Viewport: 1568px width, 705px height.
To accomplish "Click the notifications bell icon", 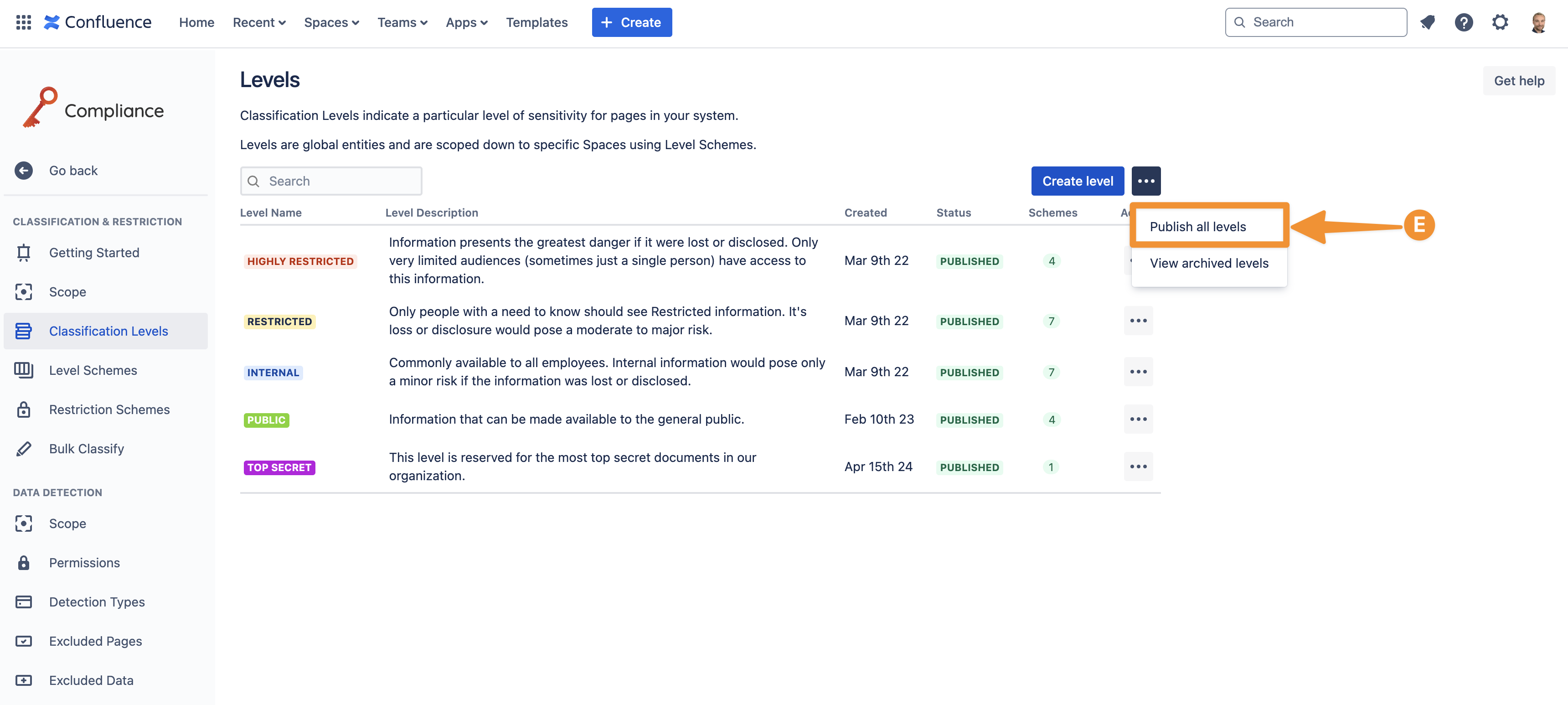I will (1428, 22).
